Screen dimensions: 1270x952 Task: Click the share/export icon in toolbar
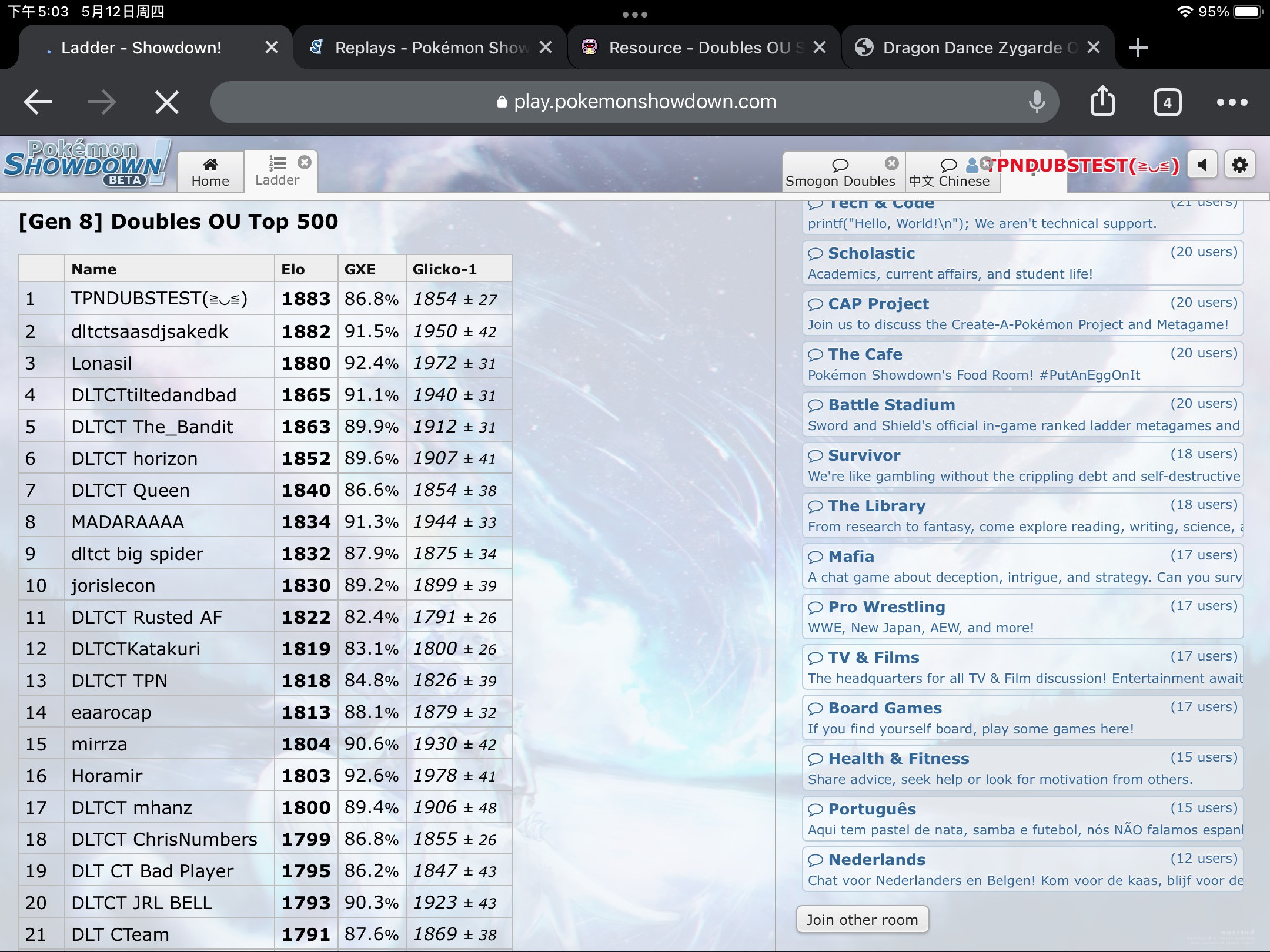1102,101
